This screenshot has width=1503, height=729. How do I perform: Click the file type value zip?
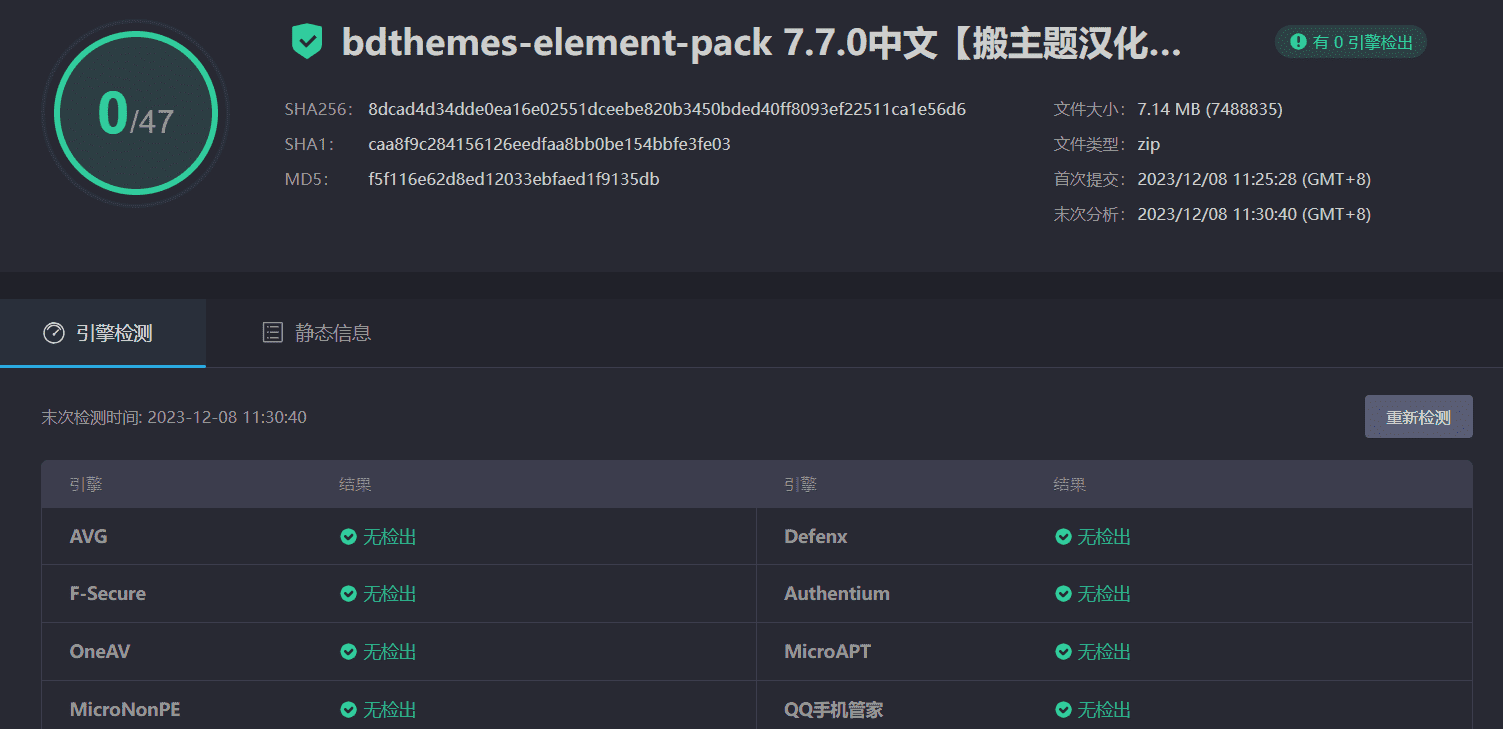[1148, 144]
